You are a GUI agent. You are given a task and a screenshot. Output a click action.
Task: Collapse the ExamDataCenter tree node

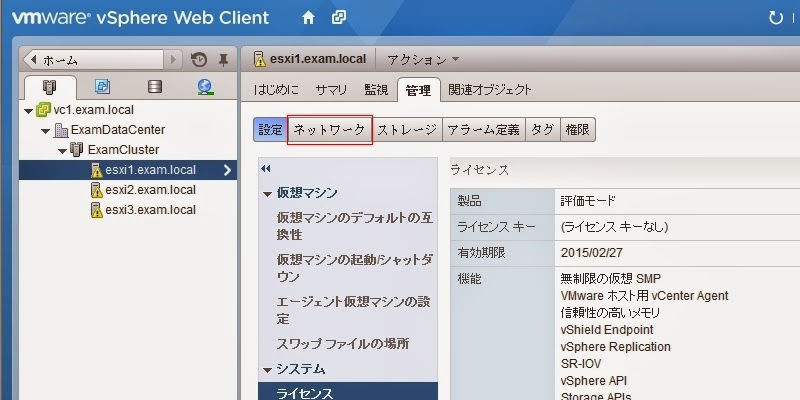(46, 131)
